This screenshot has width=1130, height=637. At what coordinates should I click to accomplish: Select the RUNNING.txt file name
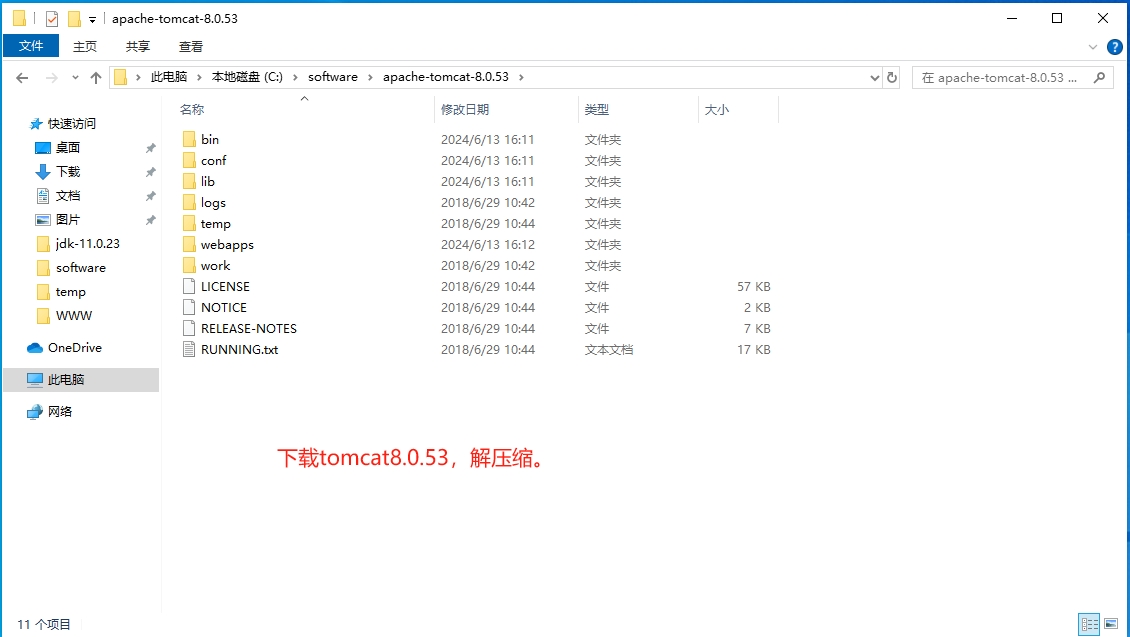(239, 349)
